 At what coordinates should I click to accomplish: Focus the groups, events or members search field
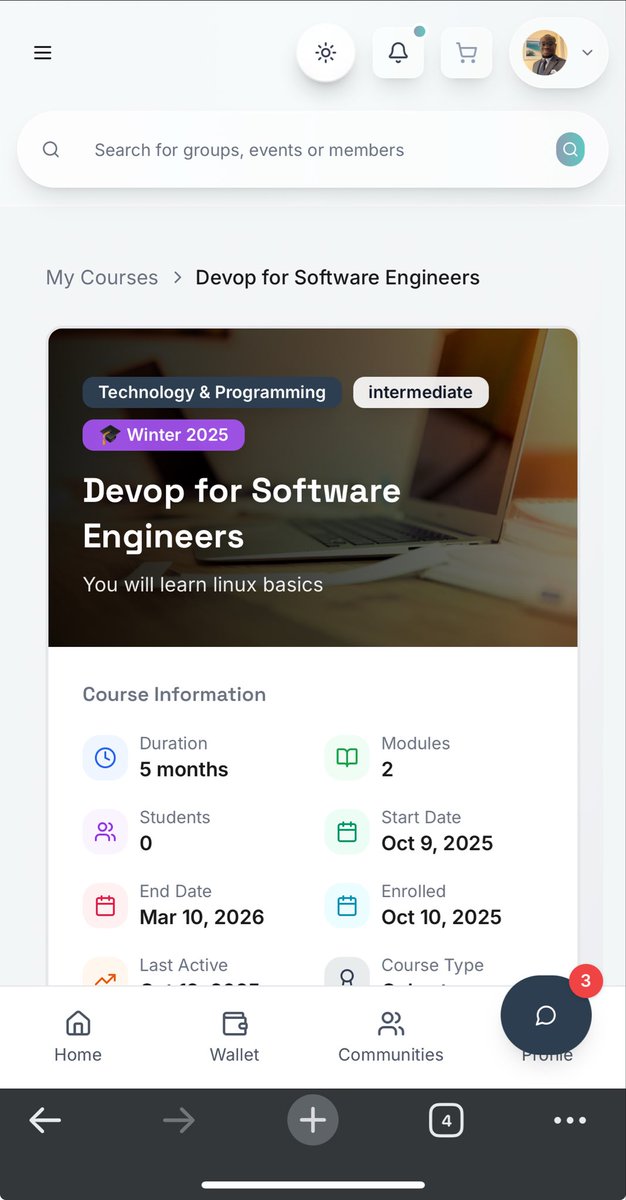(x=313, y=150)
